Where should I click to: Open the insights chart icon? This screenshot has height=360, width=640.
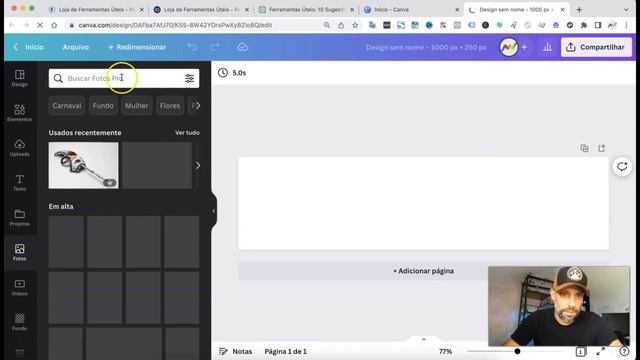tap(547, 47)
